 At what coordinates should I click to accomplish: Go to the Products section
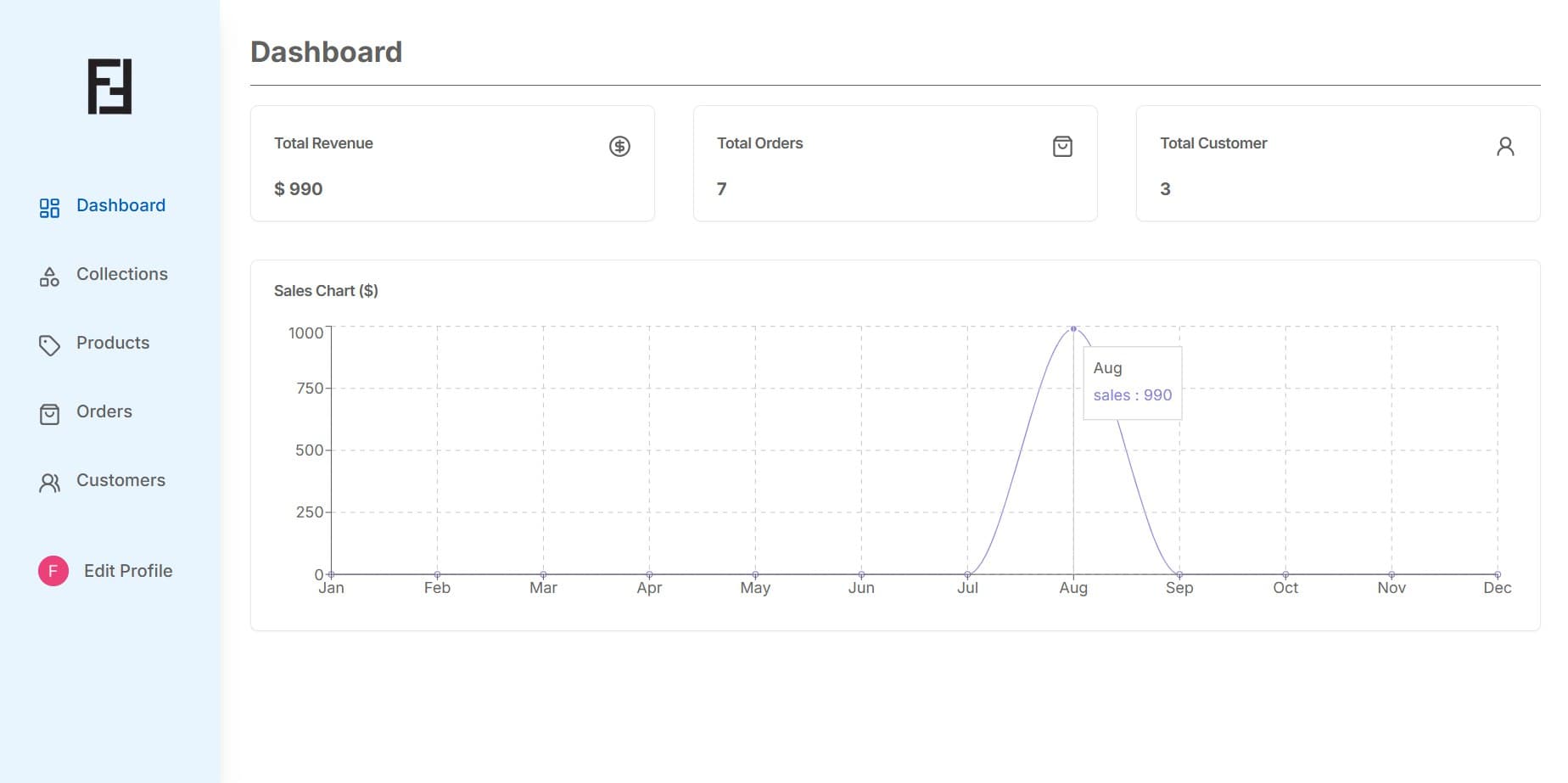113,343
